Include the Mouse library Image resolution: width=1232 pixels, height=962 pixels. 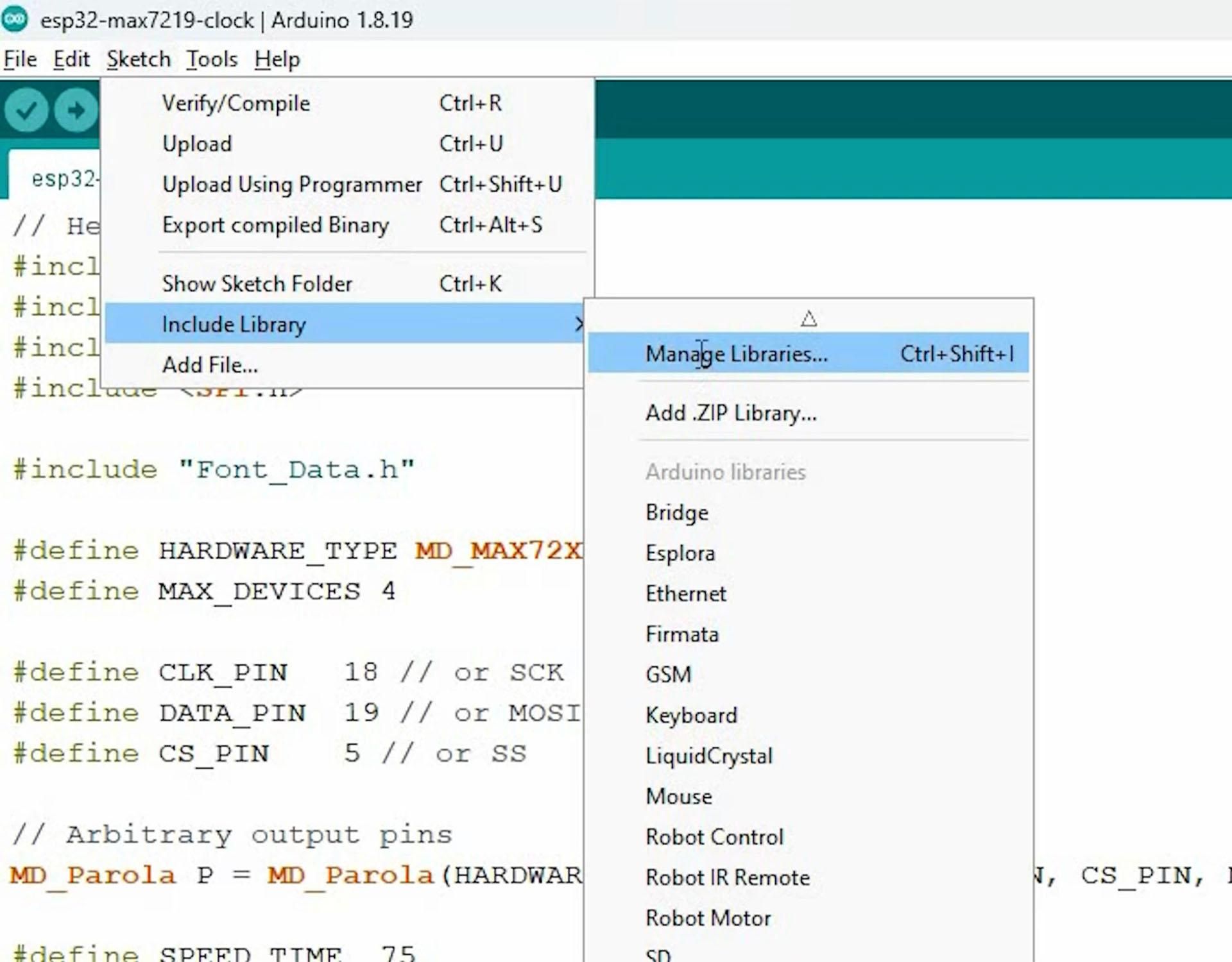click(x=809, y=797)
